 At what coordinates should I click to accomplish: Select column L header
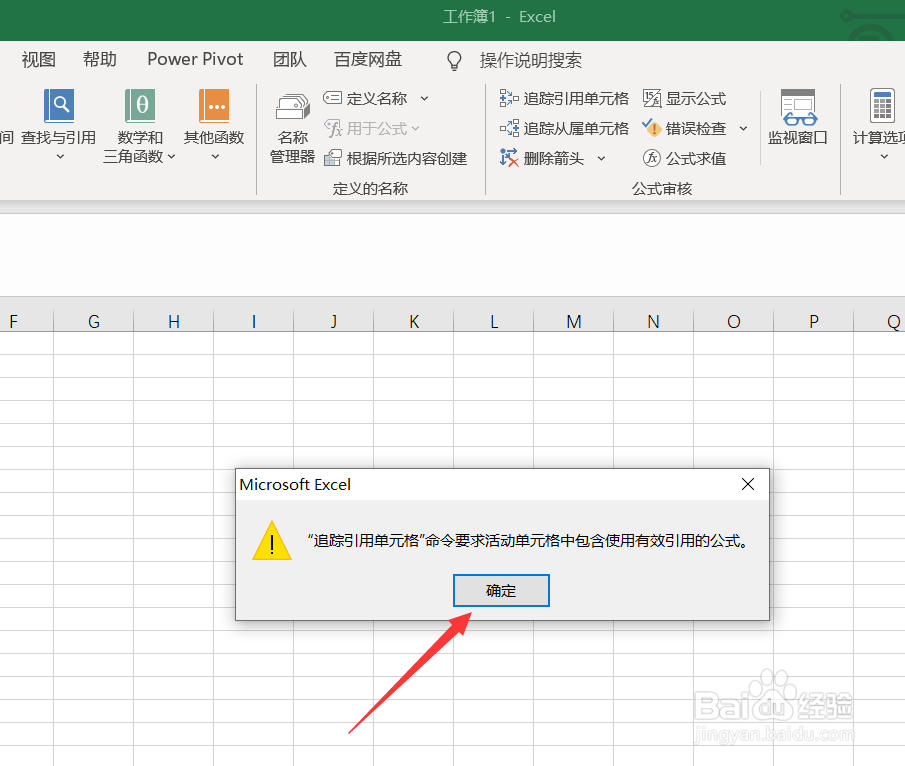(x=493, y=321)
